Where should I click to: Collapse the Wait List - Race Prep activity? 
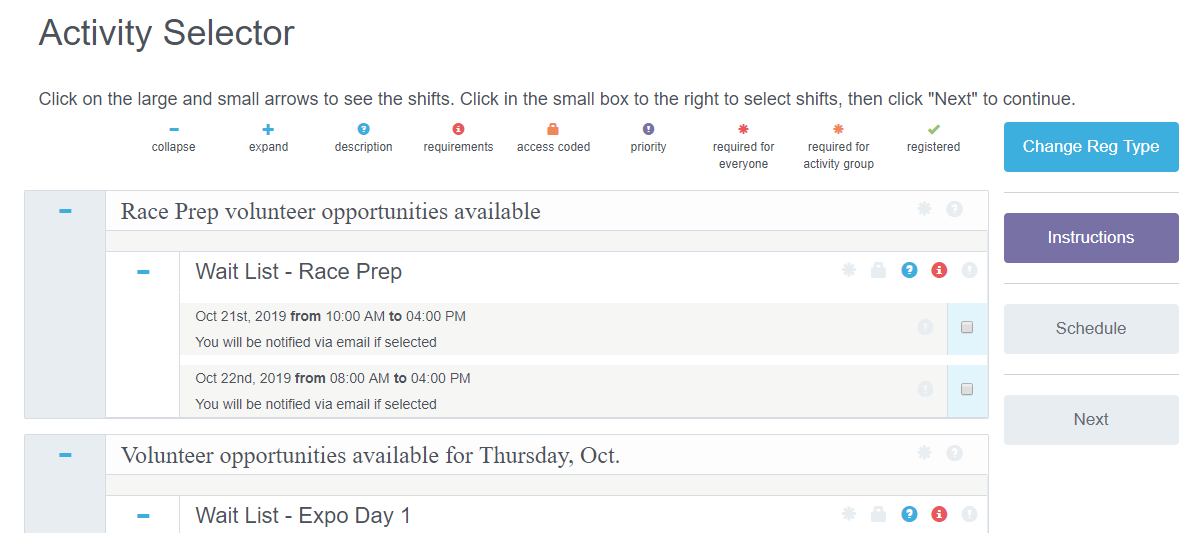[143, 272]
